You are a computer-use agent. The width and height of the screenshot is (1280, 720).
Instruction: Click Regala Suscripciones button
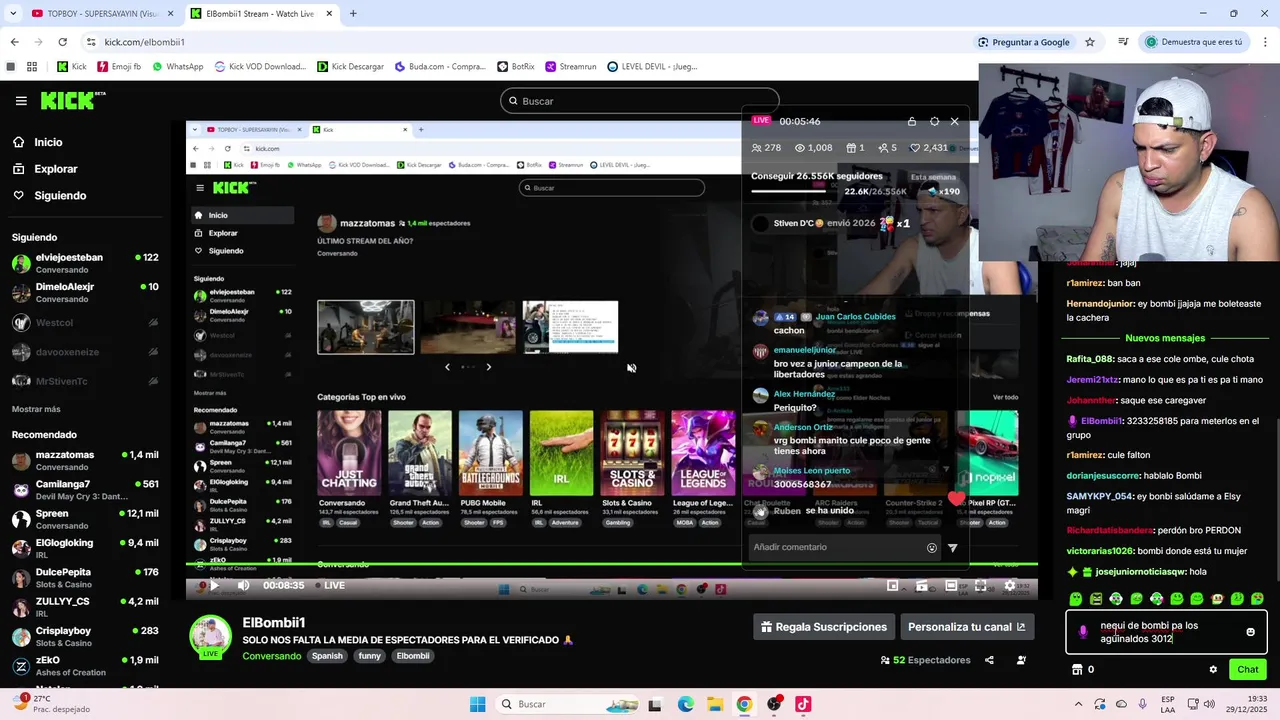click(824, 627)
